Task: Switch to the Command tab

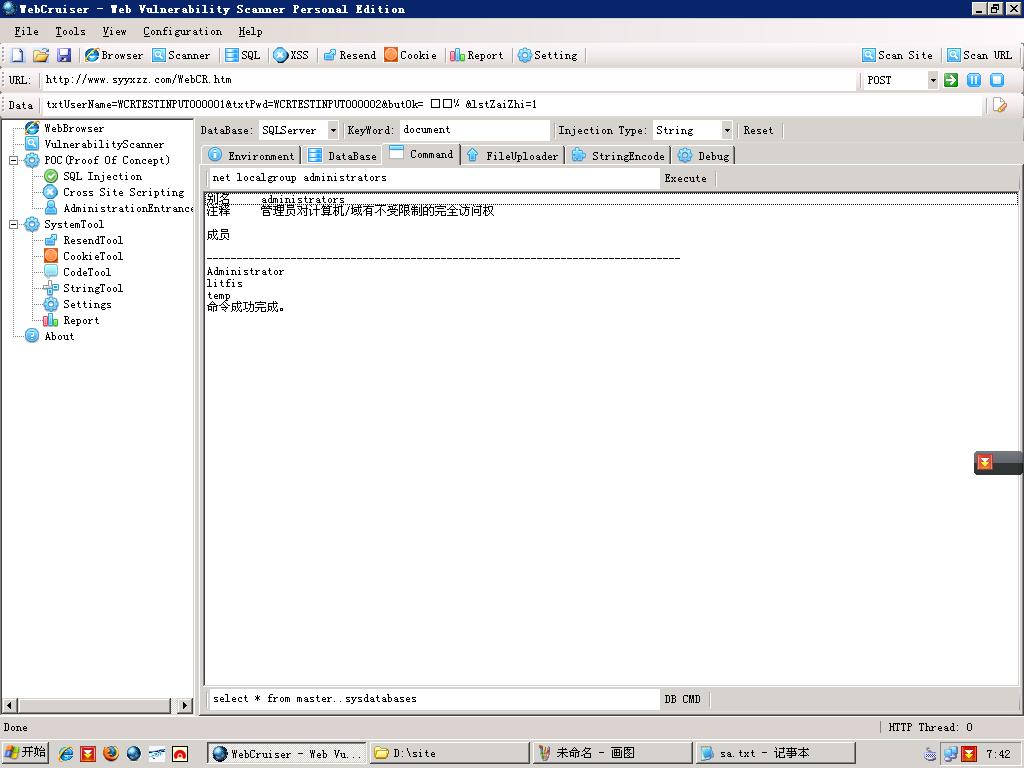Action: (422, 154)
